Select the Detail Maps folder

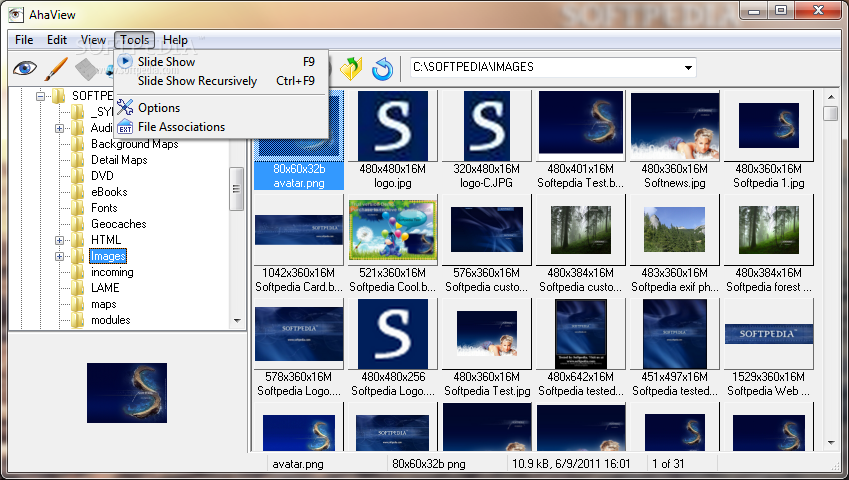119,160
